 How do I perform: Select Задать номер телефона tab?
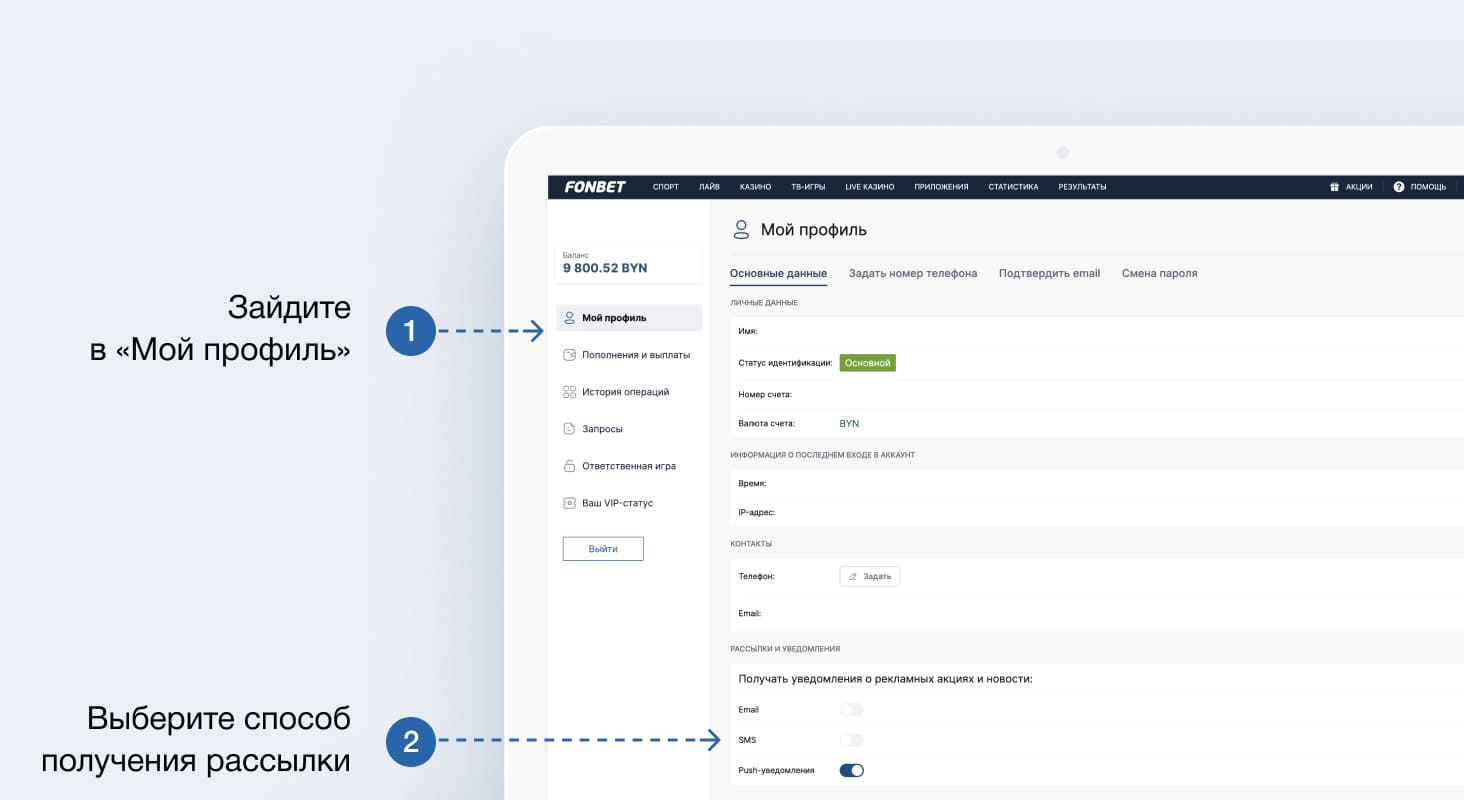click(x=913, y=273)
